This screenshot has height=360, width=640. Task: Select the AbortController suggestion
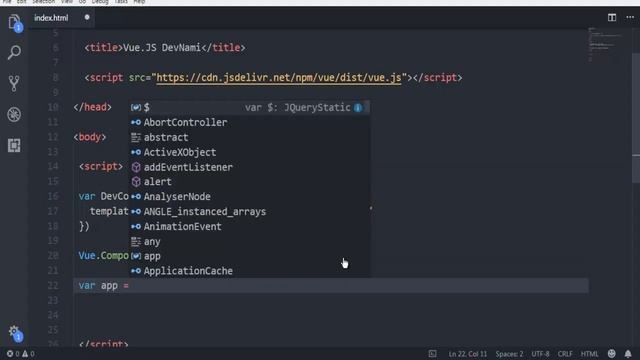pos(250,122)
